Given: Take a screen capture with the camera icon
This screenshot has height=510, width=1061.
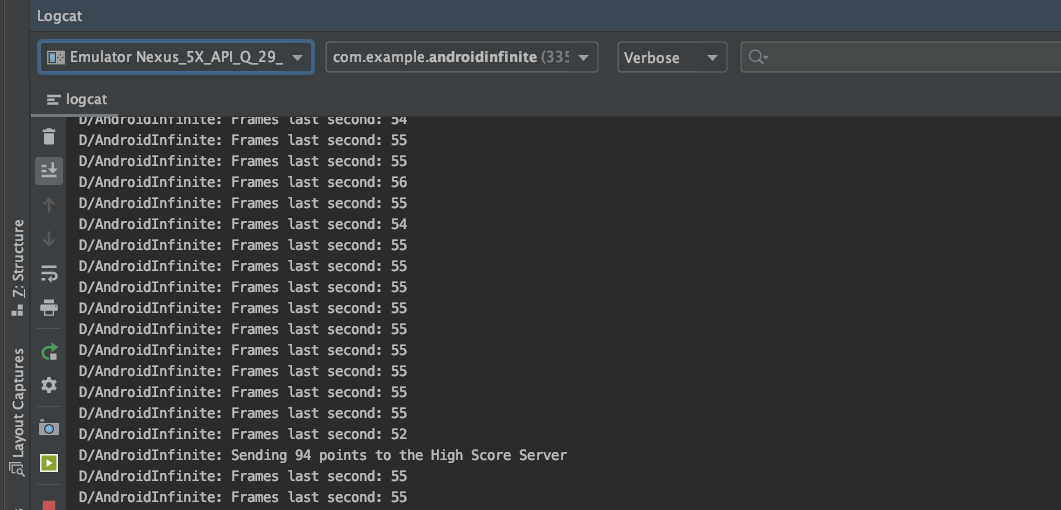Looking at the screenshot, I should [x=48, y=427].
